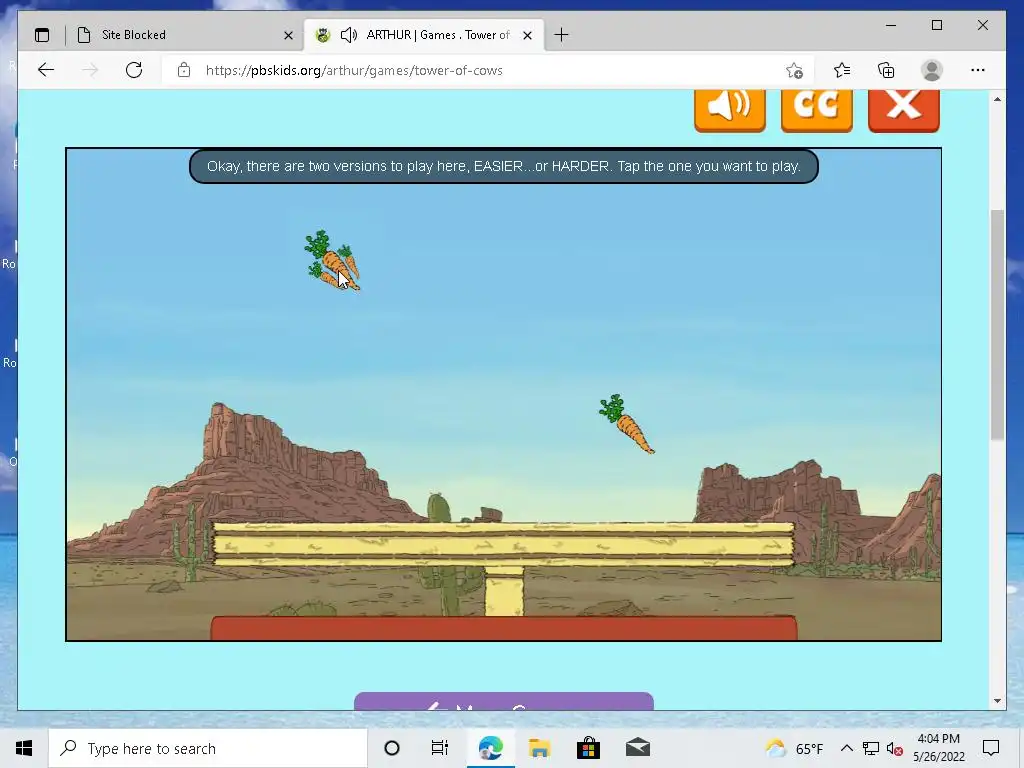Viewport: 1024px width, 768px height.
Task: Add this page to favorites
Action: [794, 71]
